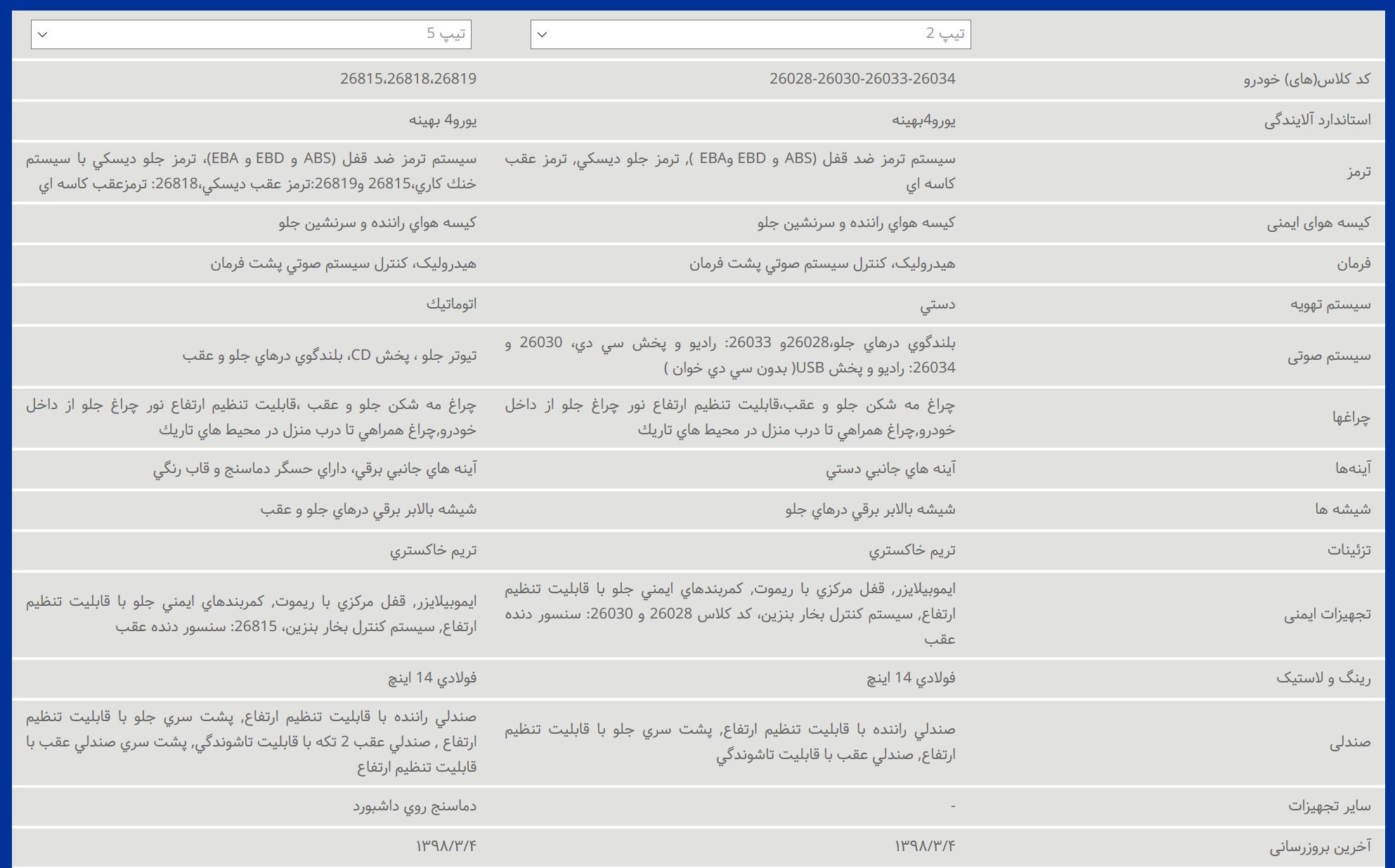Click یورو4بهینه in the تیپ 2 column
Viewport: 1395px width, 868px height.
point(923,120)
